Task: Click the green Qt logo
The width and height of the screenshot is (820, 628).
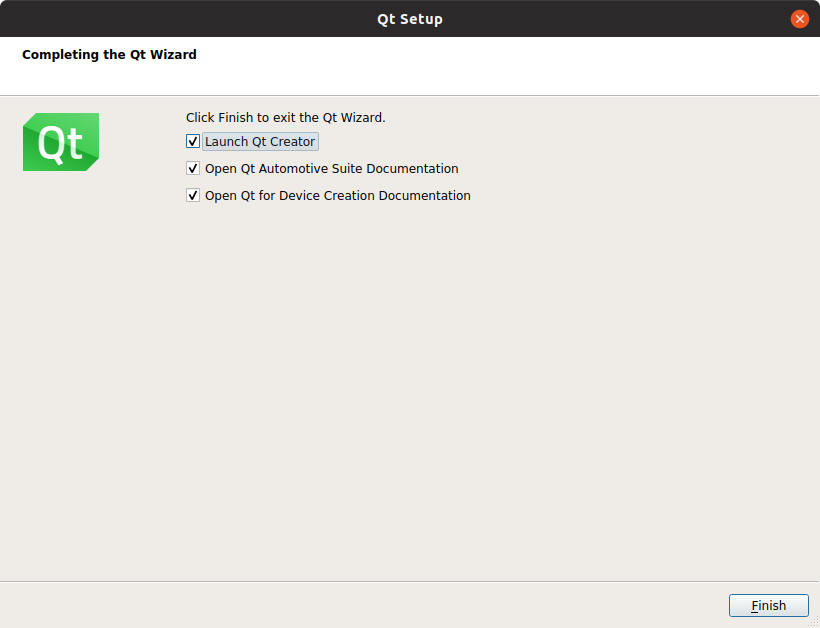Action: click(x=60, y=142)
